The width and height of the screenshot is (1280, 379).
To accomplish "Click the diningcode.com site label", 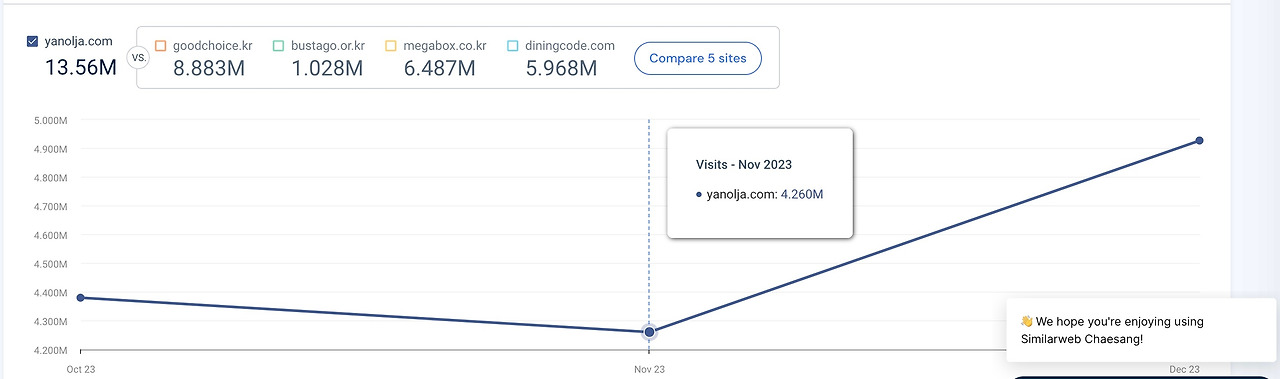I will click(570, 46).
